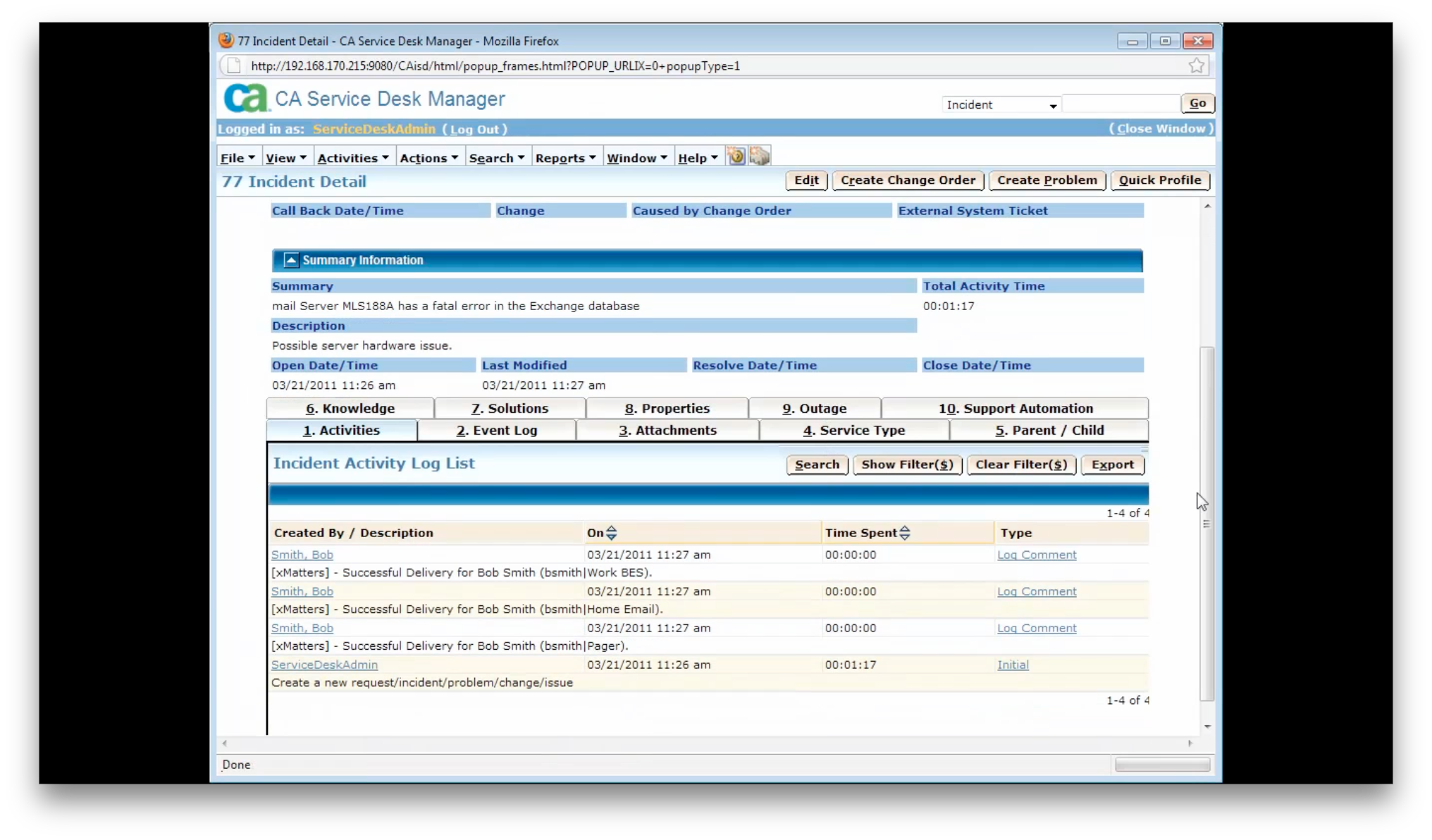Export the activity log list

(x=1112, y=465)
